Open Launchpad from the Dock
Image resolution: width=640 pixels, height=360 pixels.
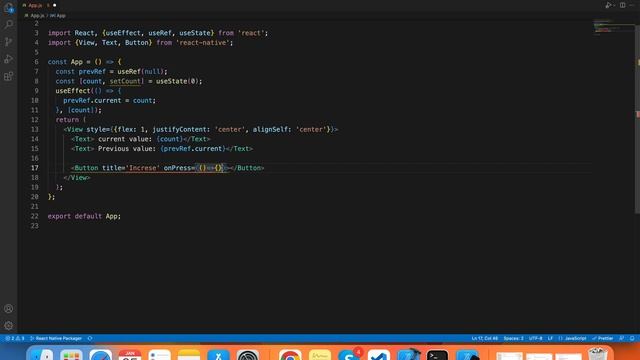71,354
